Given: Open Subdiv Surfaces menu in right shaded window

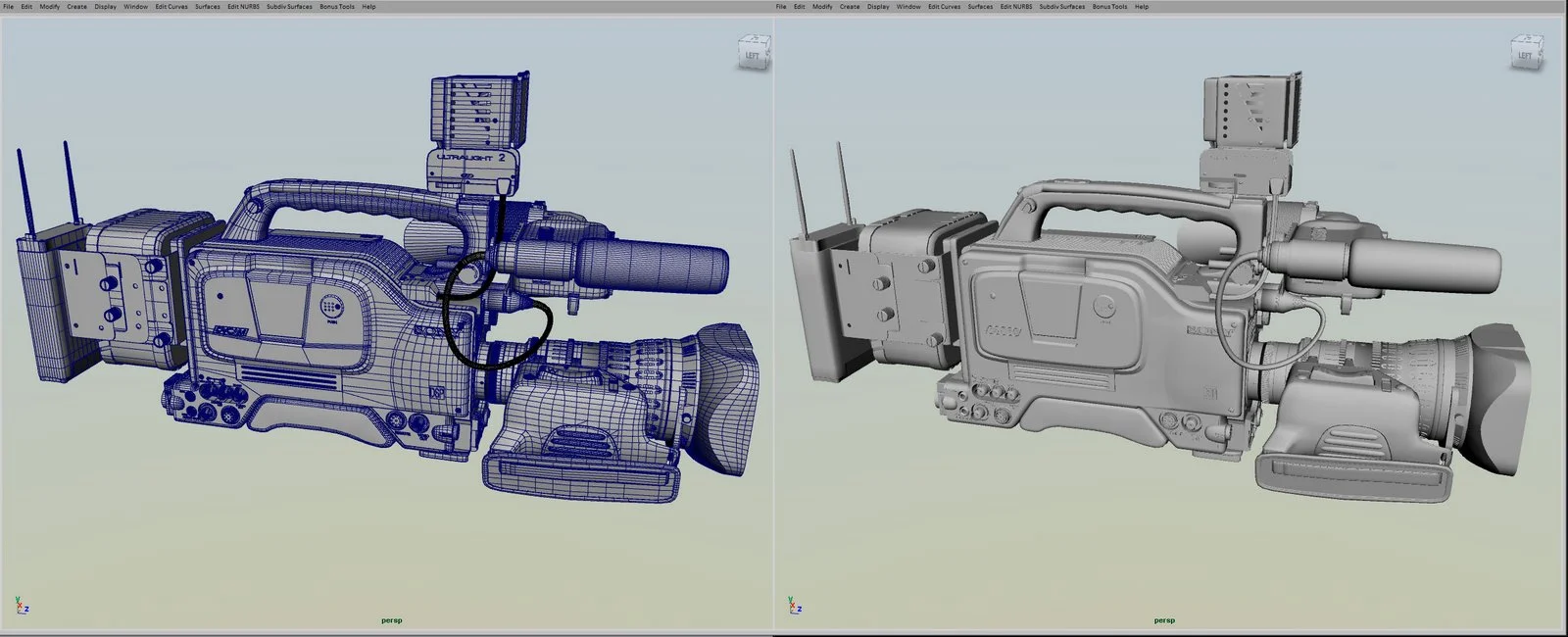Looking at the screenshot, I should [1062, 7].
